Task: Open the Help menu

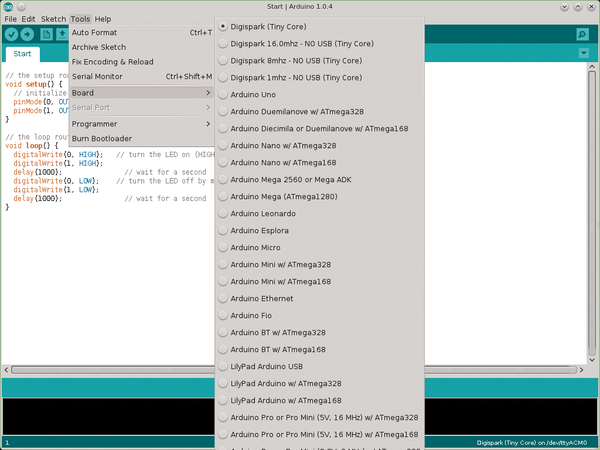Action: click(103, 19)
